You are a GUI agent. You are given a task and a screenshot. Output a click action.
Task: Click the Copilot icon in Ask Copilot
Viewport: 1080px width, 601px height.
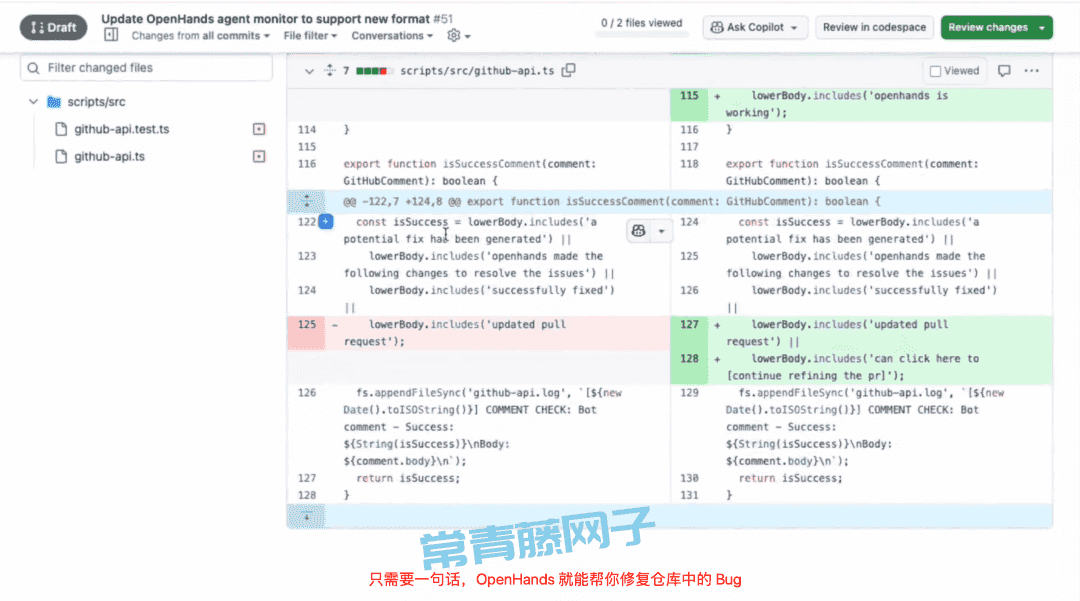717,28
